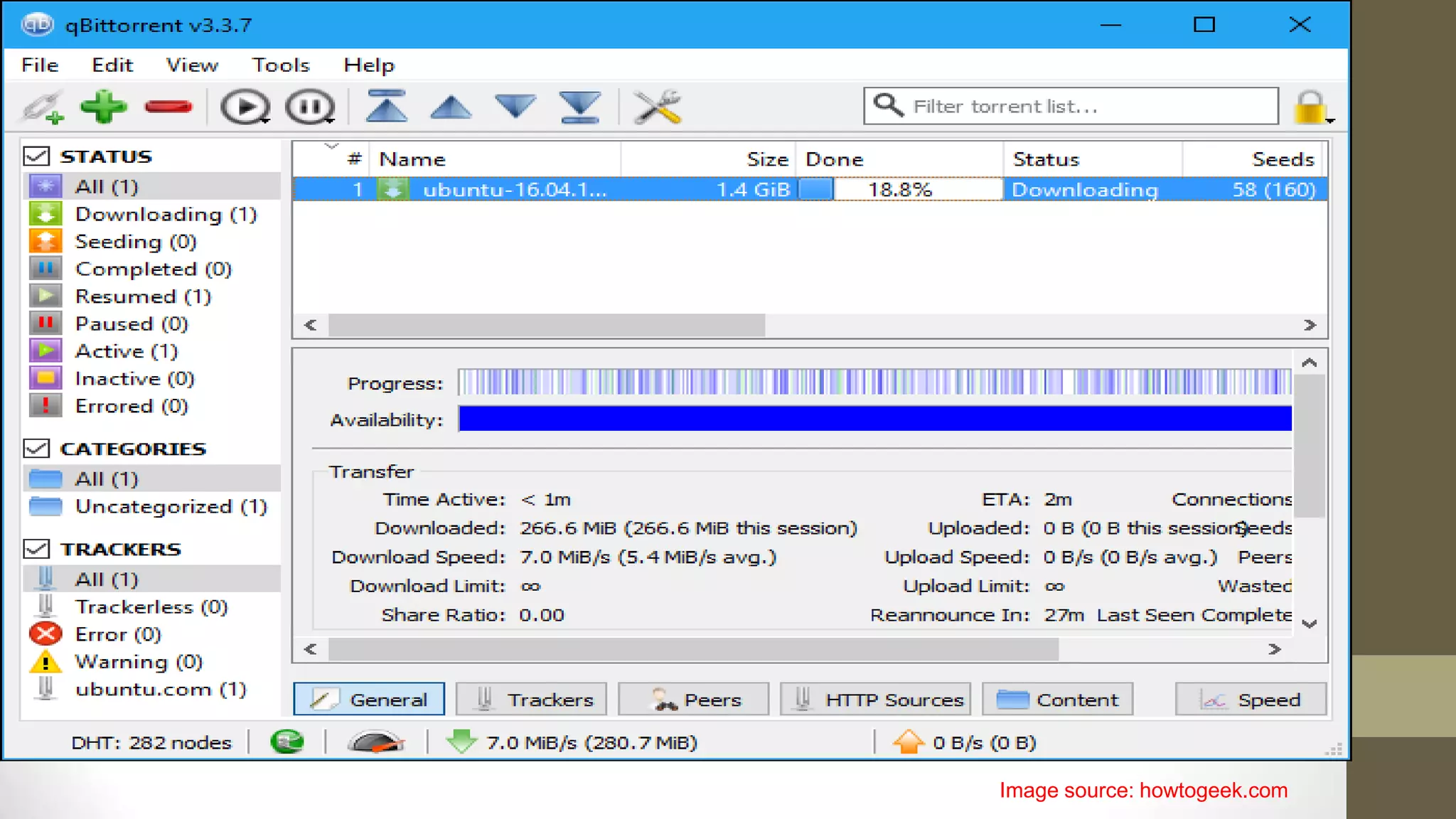Move torrent to top of queue
This screenshot has width=1456, height=819.
(386, 107)
